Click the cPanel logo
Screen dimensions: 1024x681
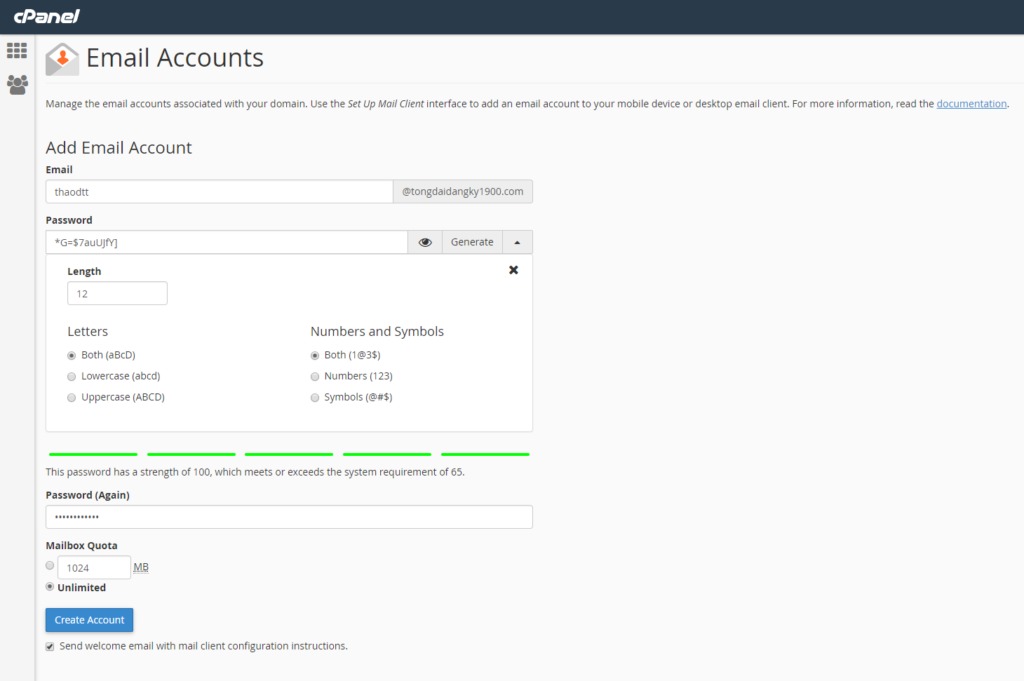tap(46, 16)
